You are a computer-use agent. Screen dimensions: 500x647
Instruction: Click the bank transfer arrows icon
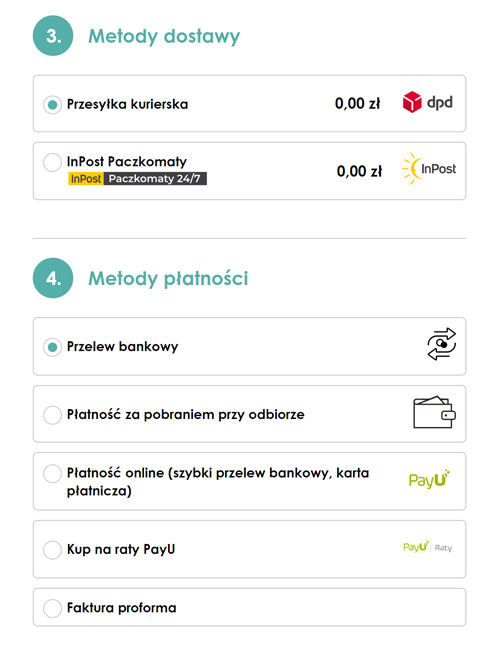click(441, 344)
